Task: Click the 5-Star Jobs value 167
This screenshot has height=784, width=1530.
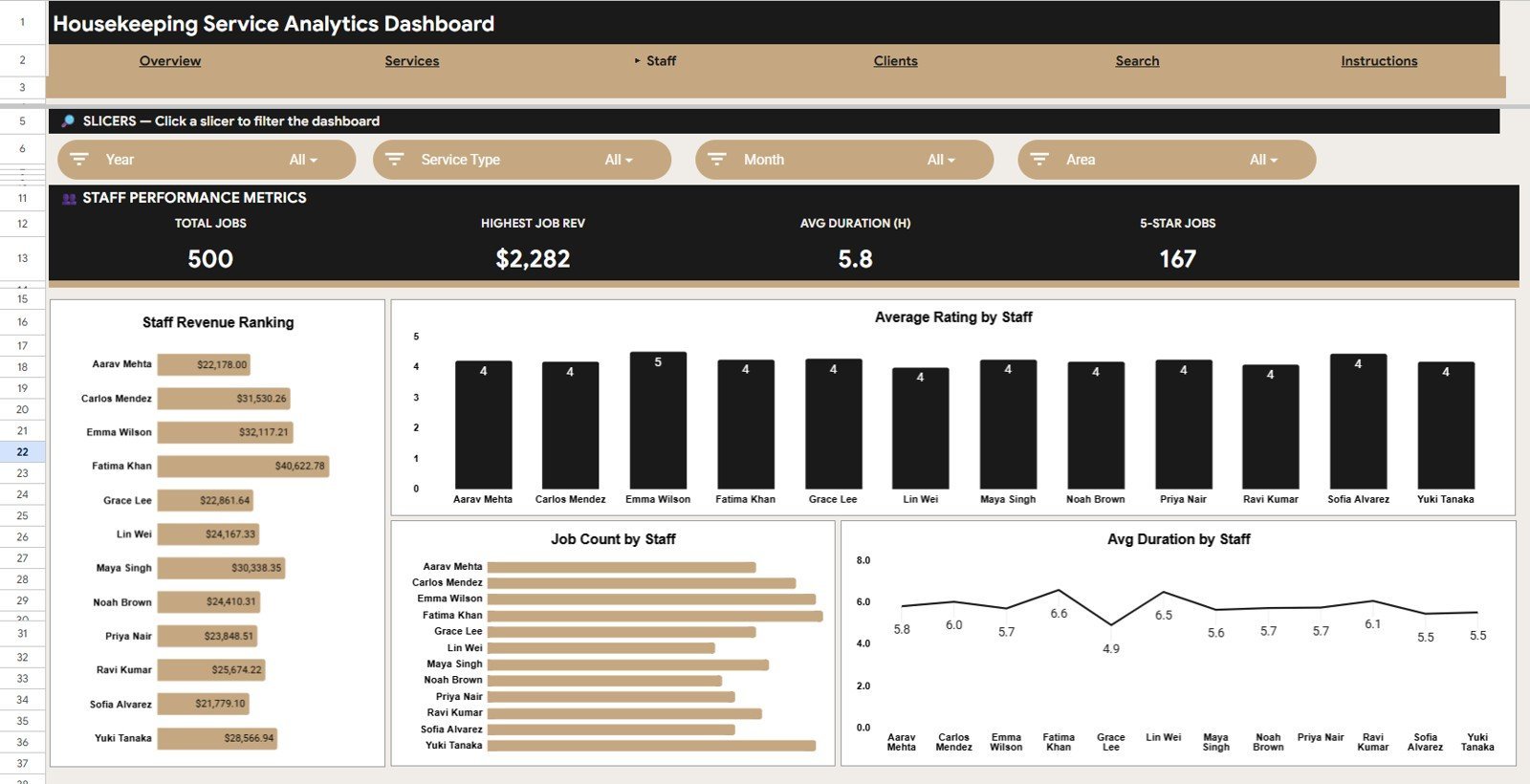Action: point(1177,259)
